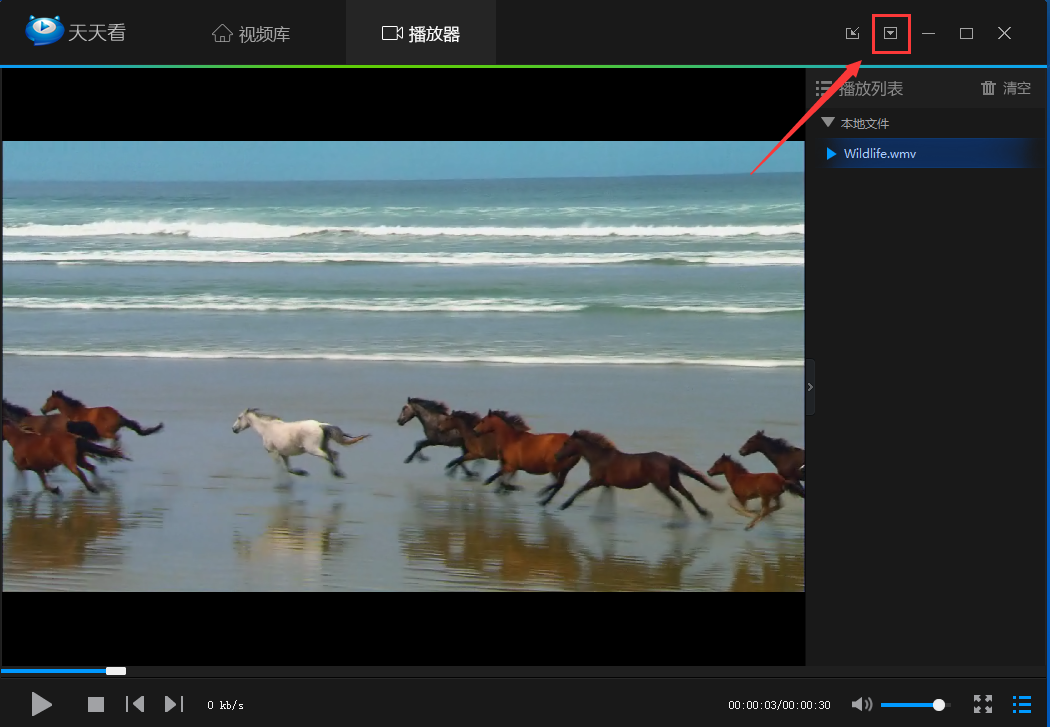Click the video progress bar
The width and height of the screenshot is (1050, 727).
point(400,670)
